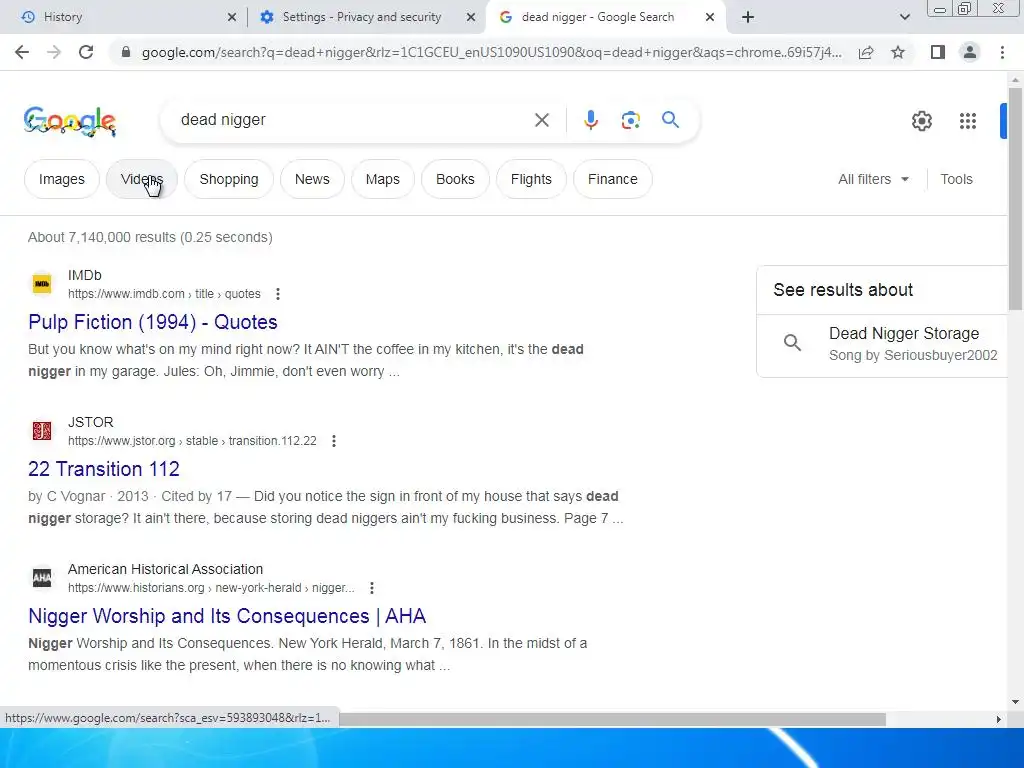The image size is (1024, 768).
Task: Click American Historical Association site name
Action: tap(165, 569)
